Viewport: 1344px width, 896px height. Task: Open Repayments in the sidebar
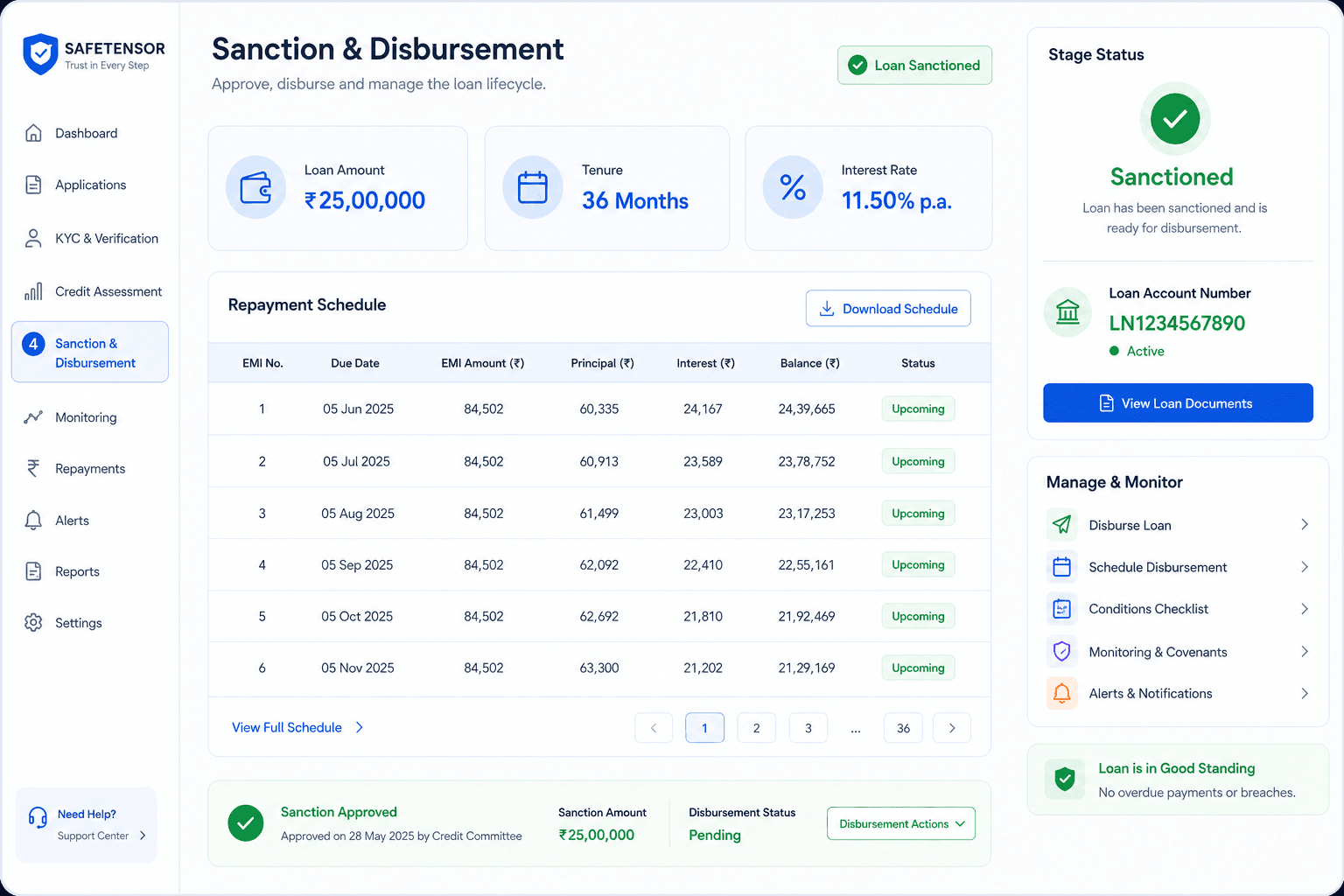pyautogui.click(x=90, y=468)
